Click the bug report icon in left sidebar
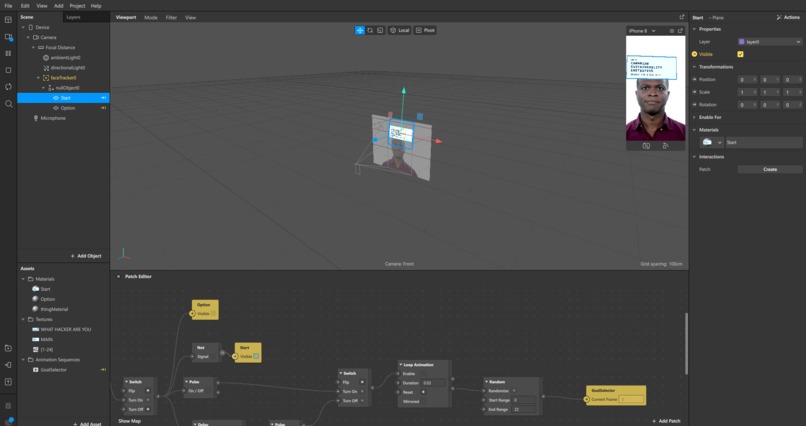 coord(8,406)
